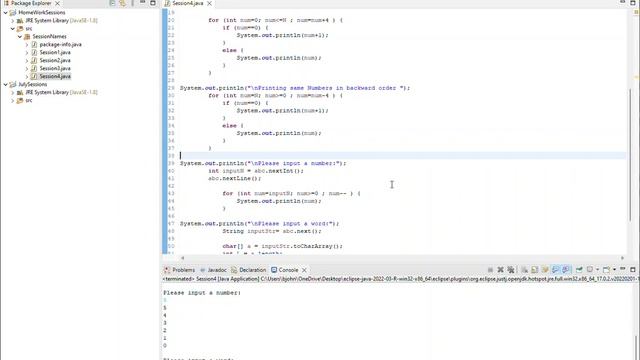The height and width of the screenshot is (360, 640).
Task: Toggle Pin Console in the Console toolbar
Action: (x=579, y=270)
